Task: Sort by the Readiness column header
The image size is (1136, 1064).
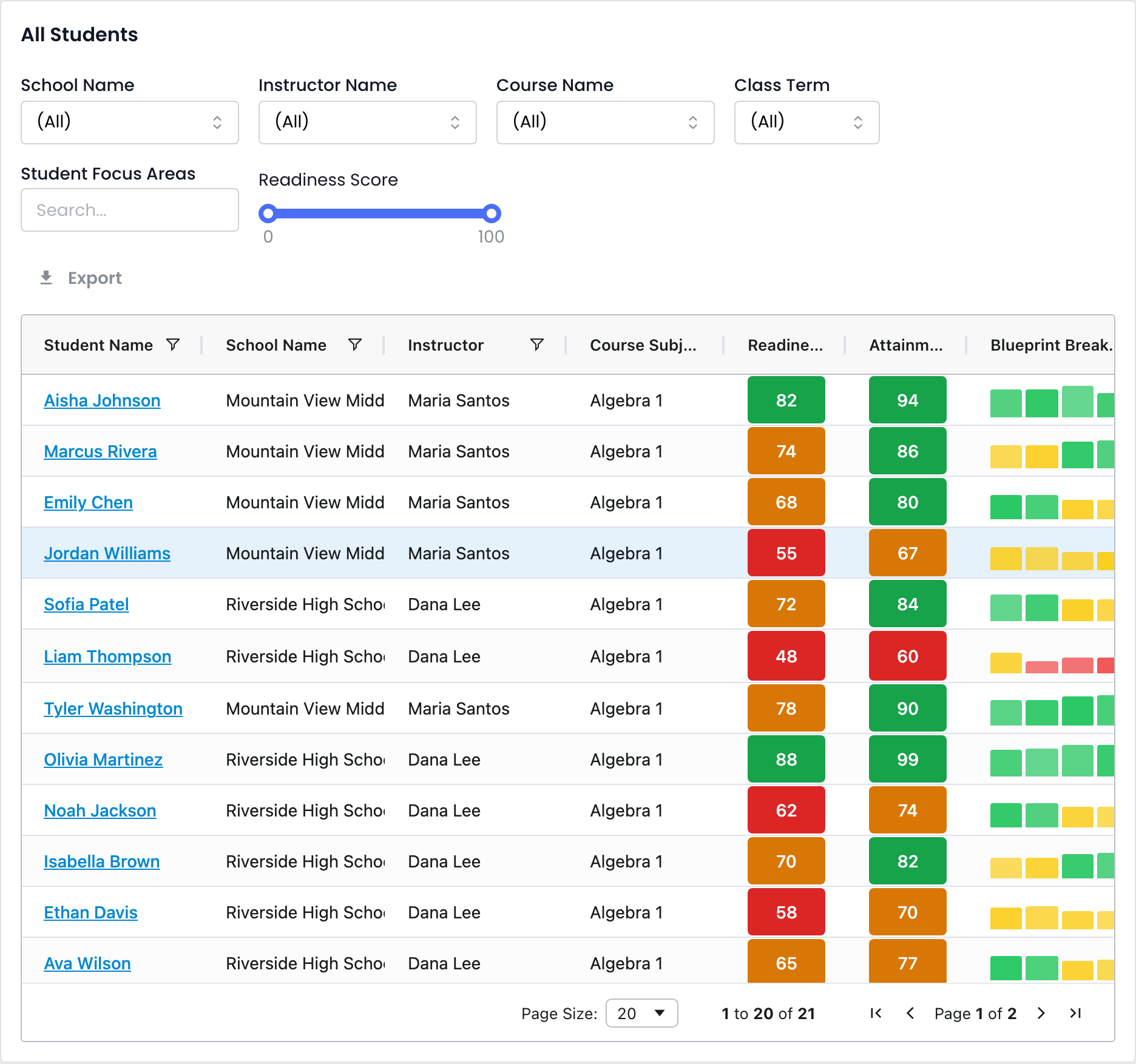Action: (x=785, y=345)
